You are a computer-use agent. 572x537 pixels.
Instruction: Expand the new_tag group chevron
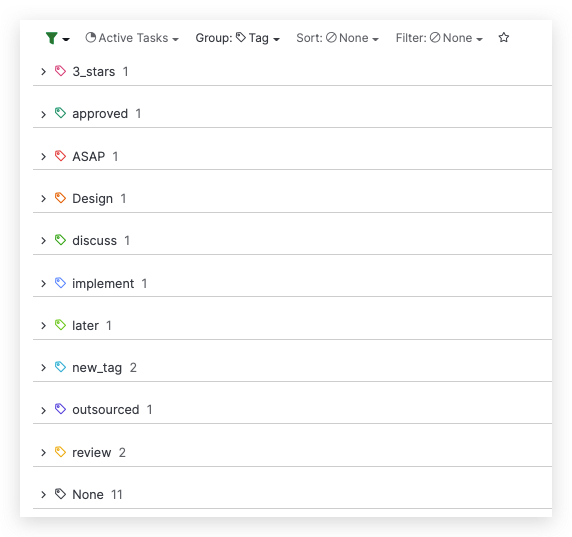[x=43, y=368]
